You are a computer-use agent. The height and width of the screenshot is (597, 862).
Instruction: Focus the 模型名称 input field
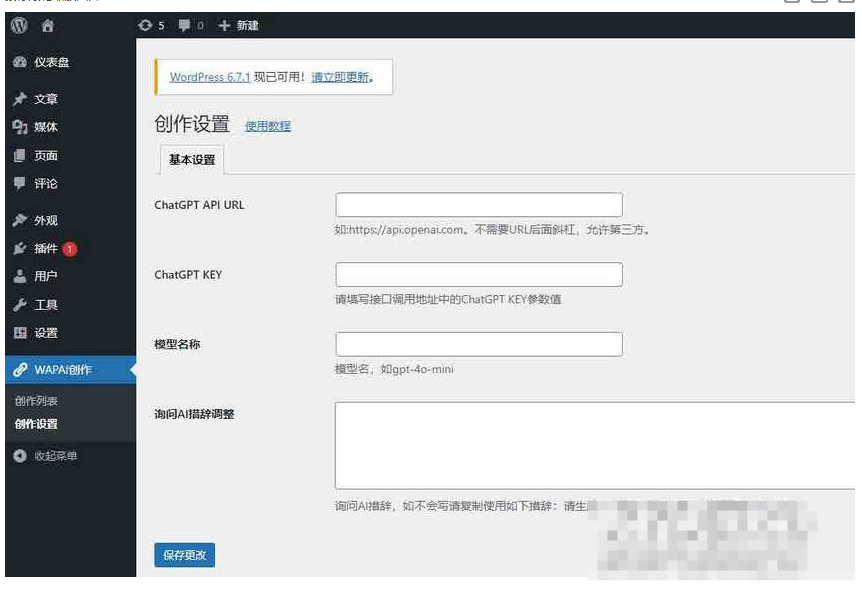coord(479,344)
